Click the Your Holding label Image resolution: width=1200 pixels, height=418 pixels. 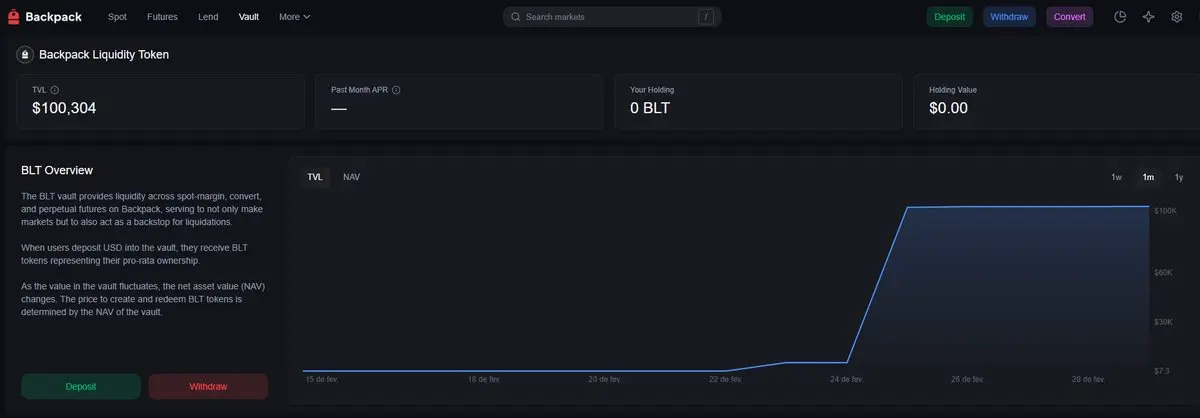click(652, 90)
